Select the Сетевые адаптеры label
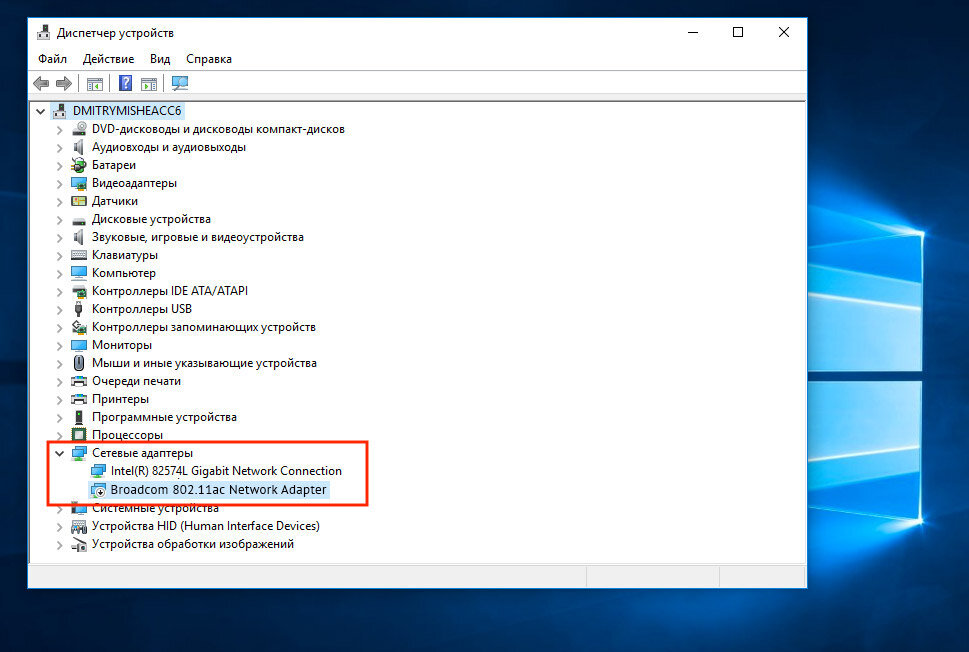 142,453
